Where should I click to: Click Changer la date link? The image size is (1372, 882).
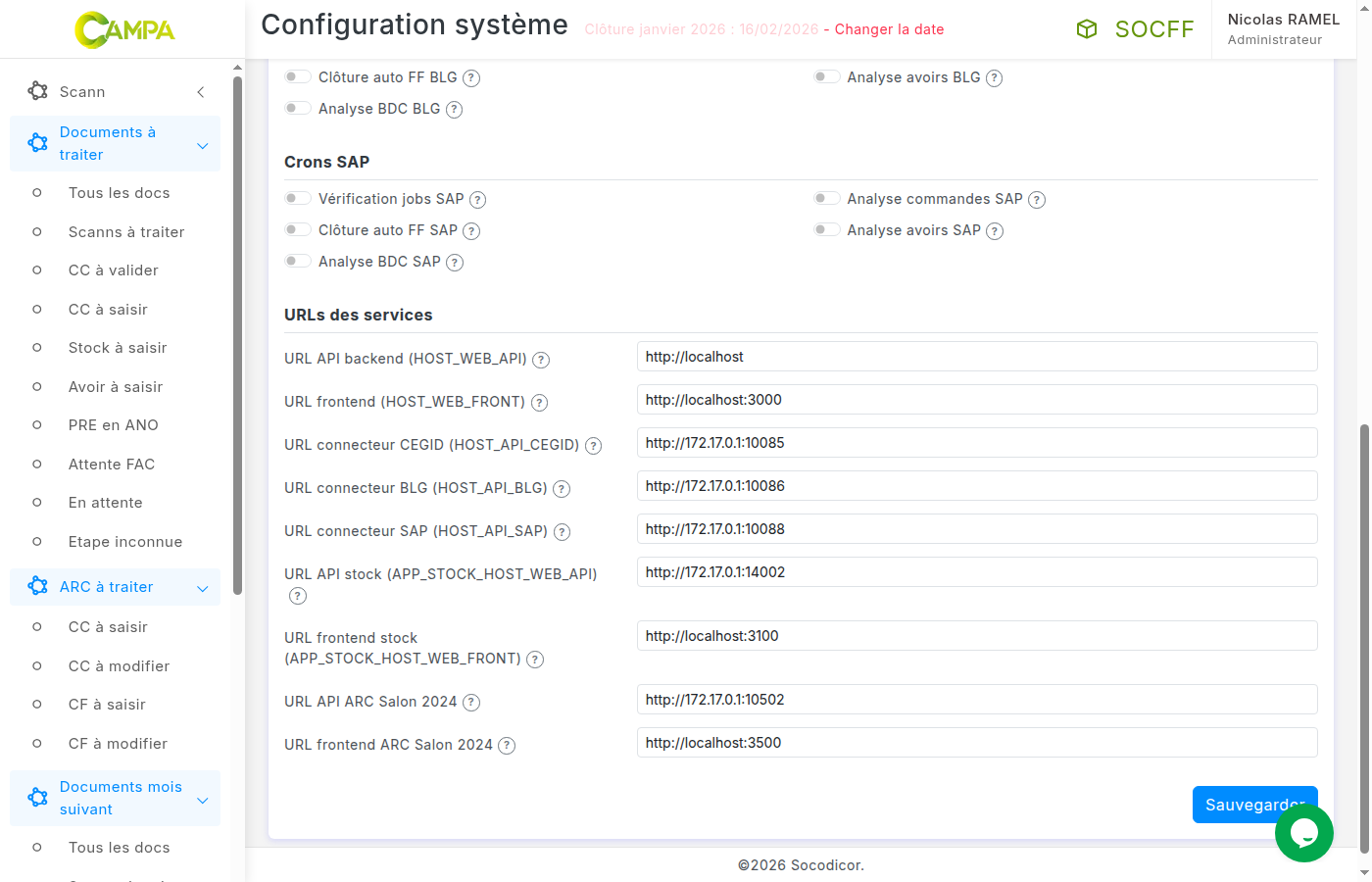(x=890, y=29)
